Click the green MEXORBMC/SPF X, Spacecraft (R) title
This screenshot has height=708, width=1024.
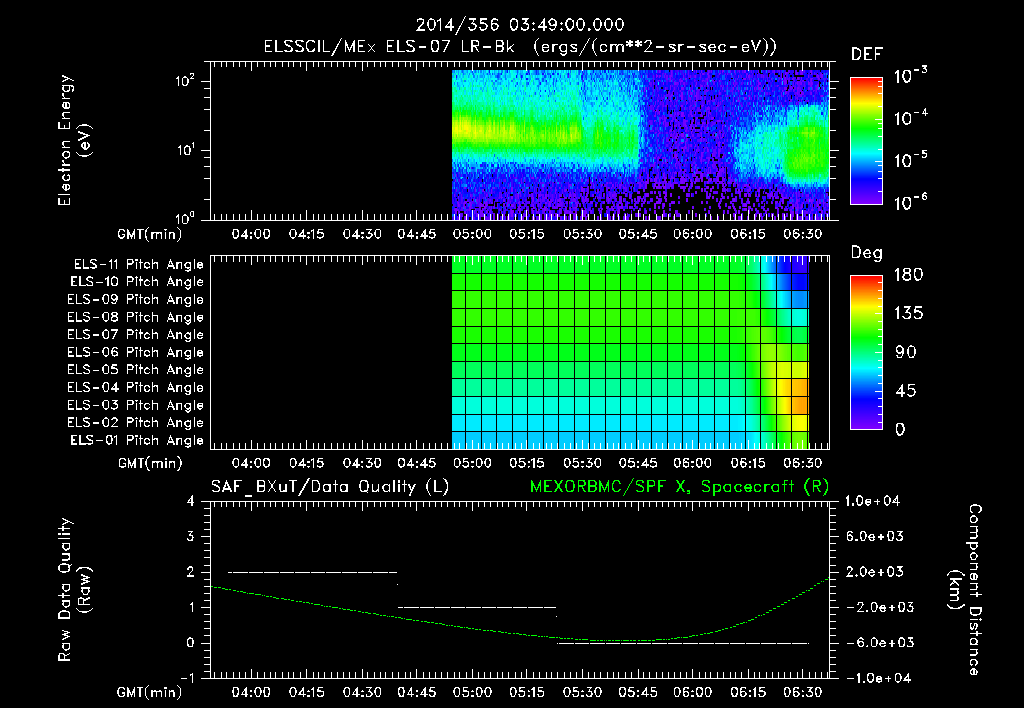click(679, 487)
